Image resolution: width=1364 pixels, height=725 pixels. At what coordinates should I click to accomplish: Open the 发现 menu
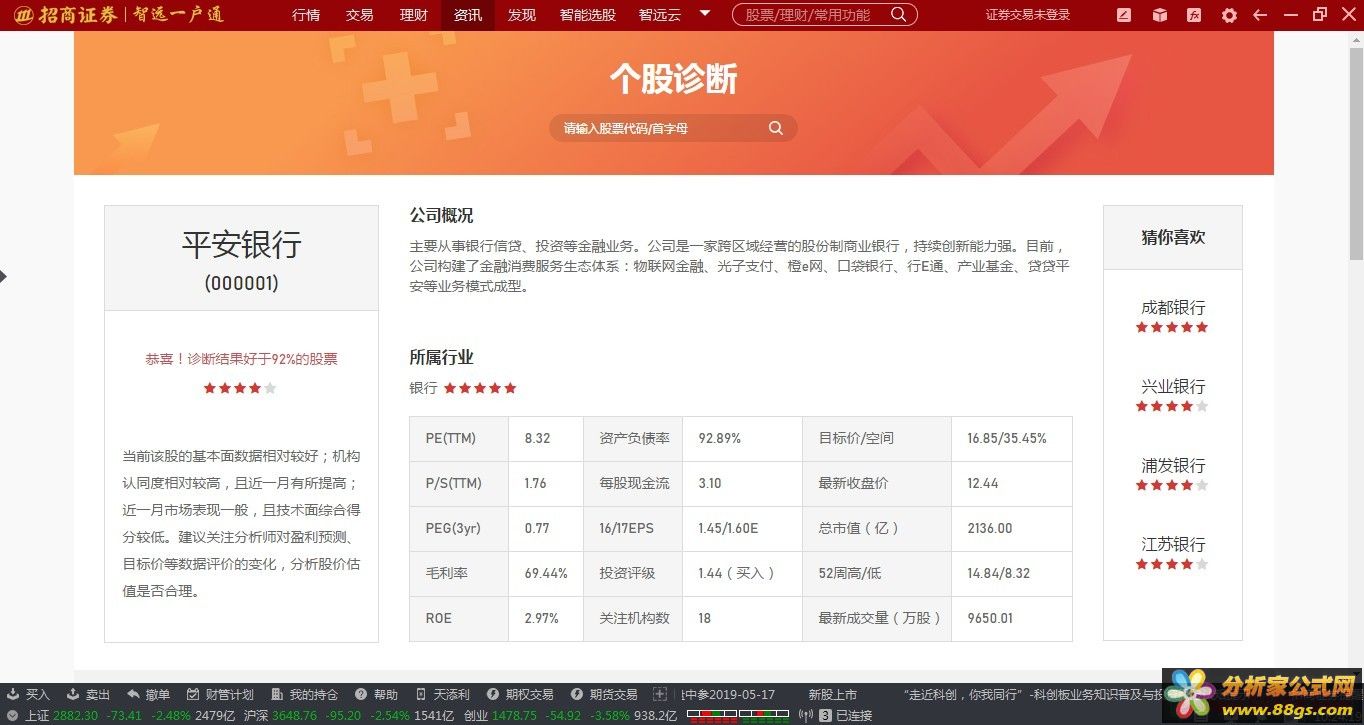(x=522, y=15)
